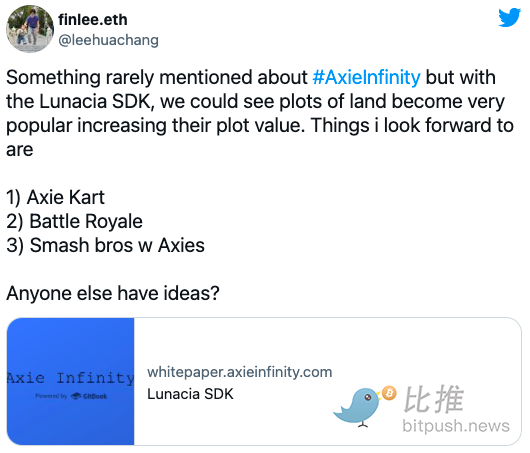This screenshot has height=453, width=530.
Task: Click "Powered by" text inside the thumbnail
Action: tap(51, 396)
